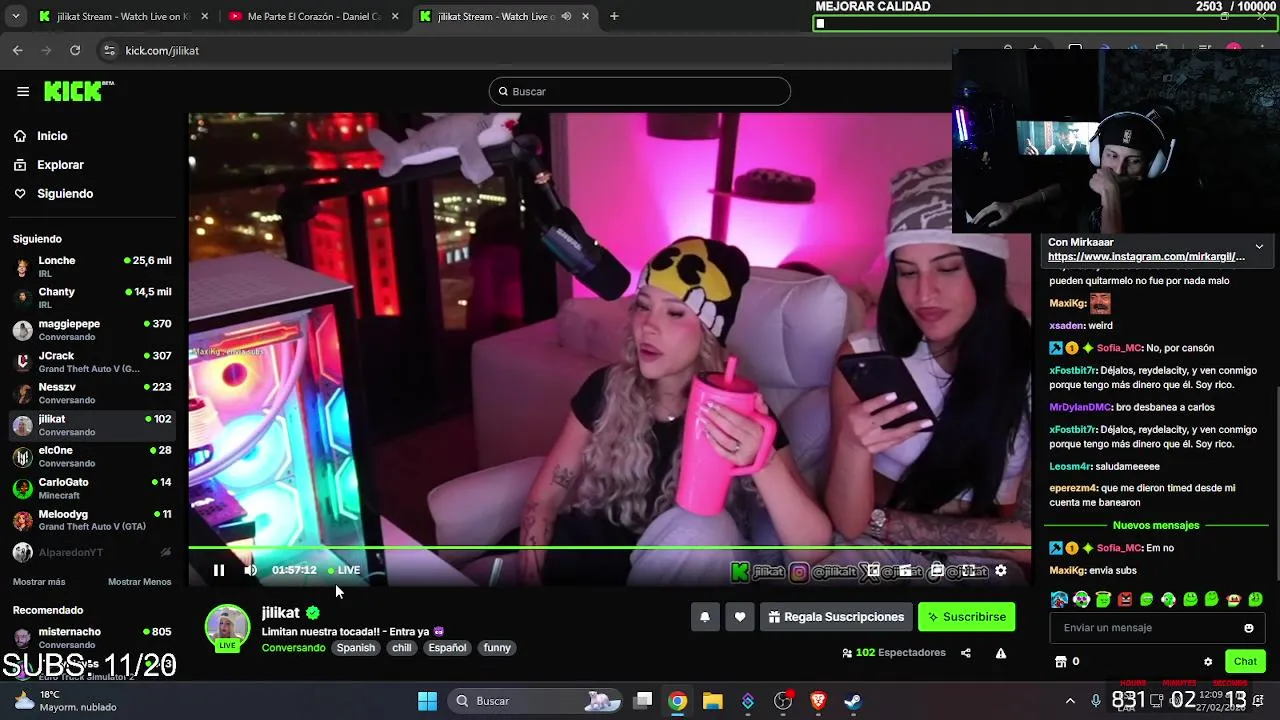The width and height of the screenshot is (1280, 720).
Task: Click the search magnifier icon
Action: (503, 91)
